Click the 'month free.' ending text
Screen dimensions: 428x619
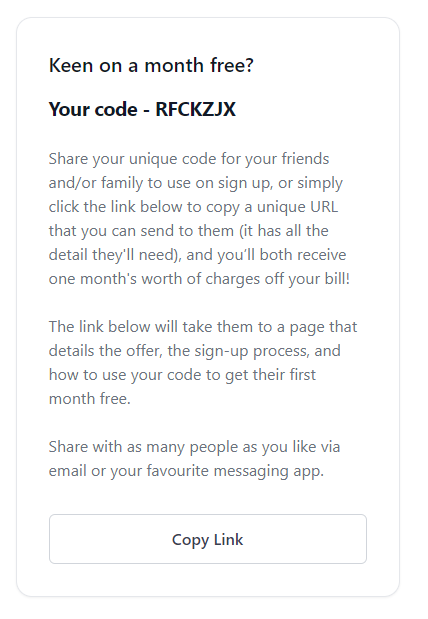pos(90,399)
